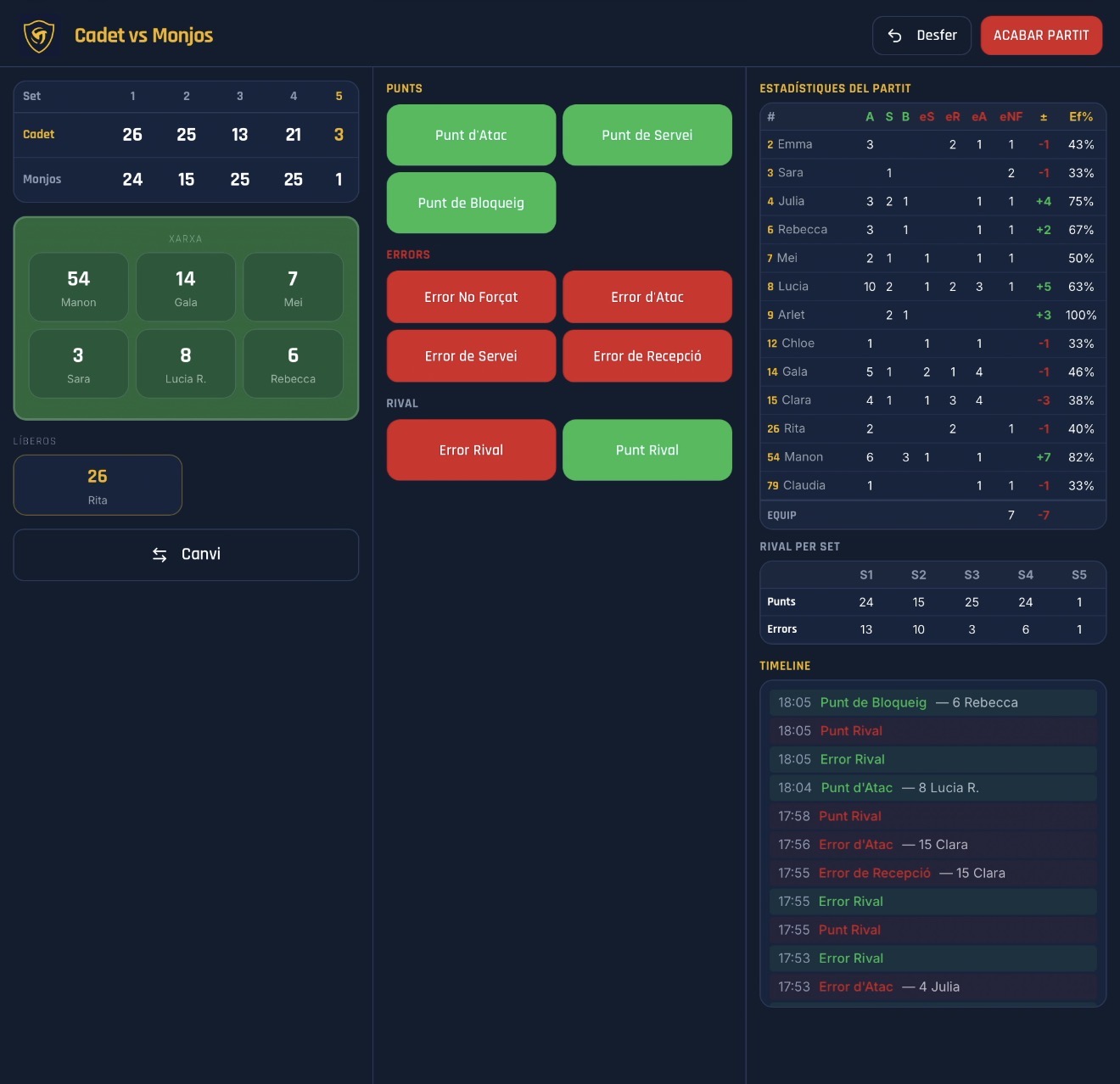Finish match with ACABAR PARTIT
This screenshot has width=1120, height=1084.
point(1041,36)
